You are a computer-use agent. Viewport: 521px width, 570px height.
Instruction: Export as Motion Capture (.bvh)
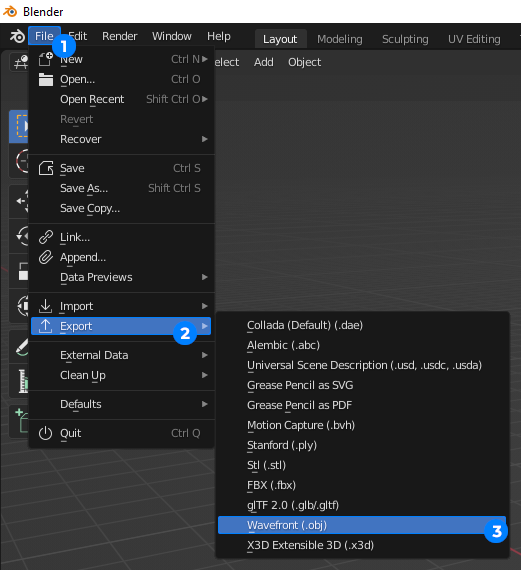click(x=362, y=425)
